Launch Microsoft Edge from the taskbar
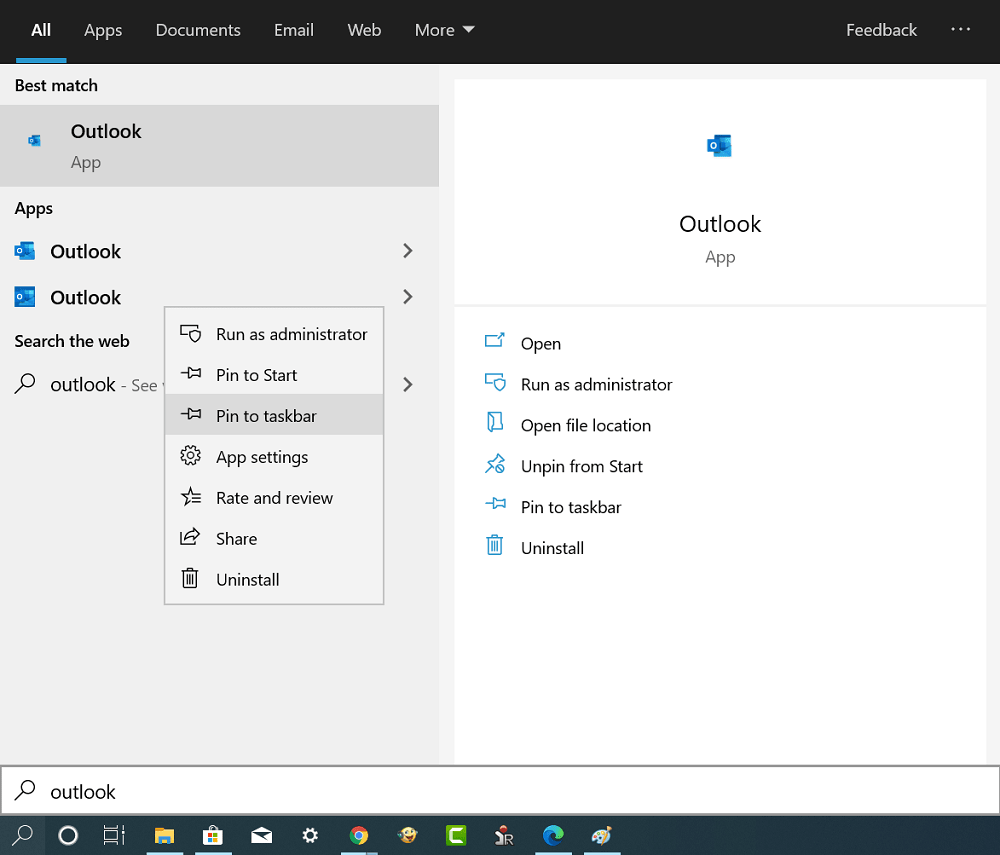The width and height of the screenshot is (1000, 855). click(553, 835)
